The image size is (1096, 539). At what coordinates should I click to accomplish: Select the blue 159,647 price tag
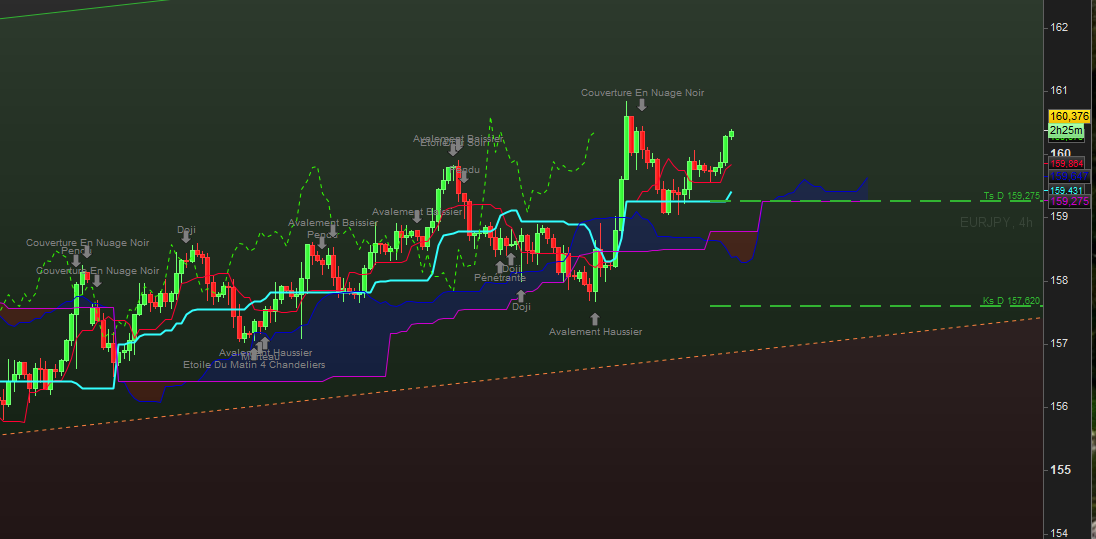[x=1067, y=176]
